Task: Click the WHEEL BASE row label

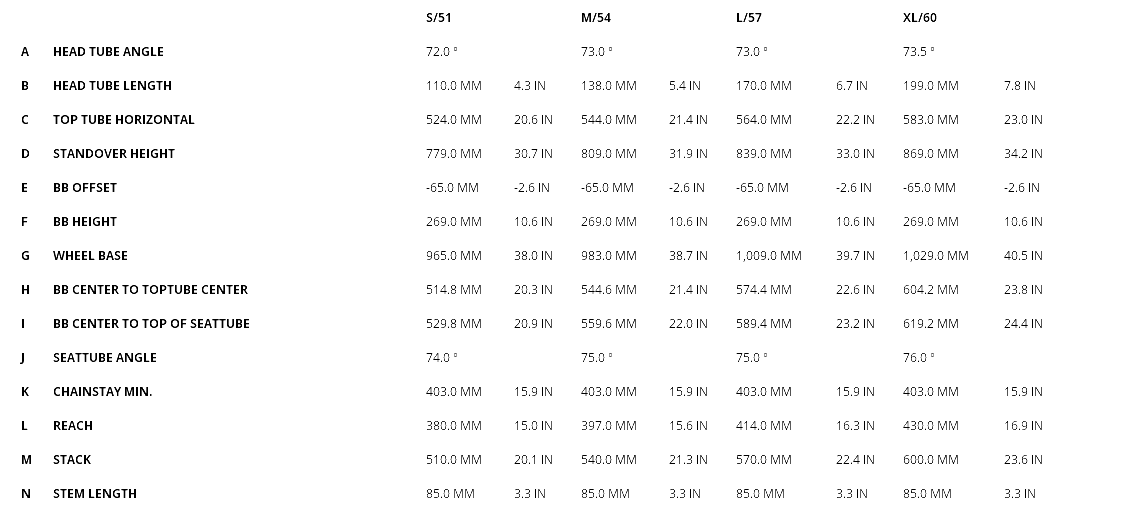Action: tap(90, 255)
